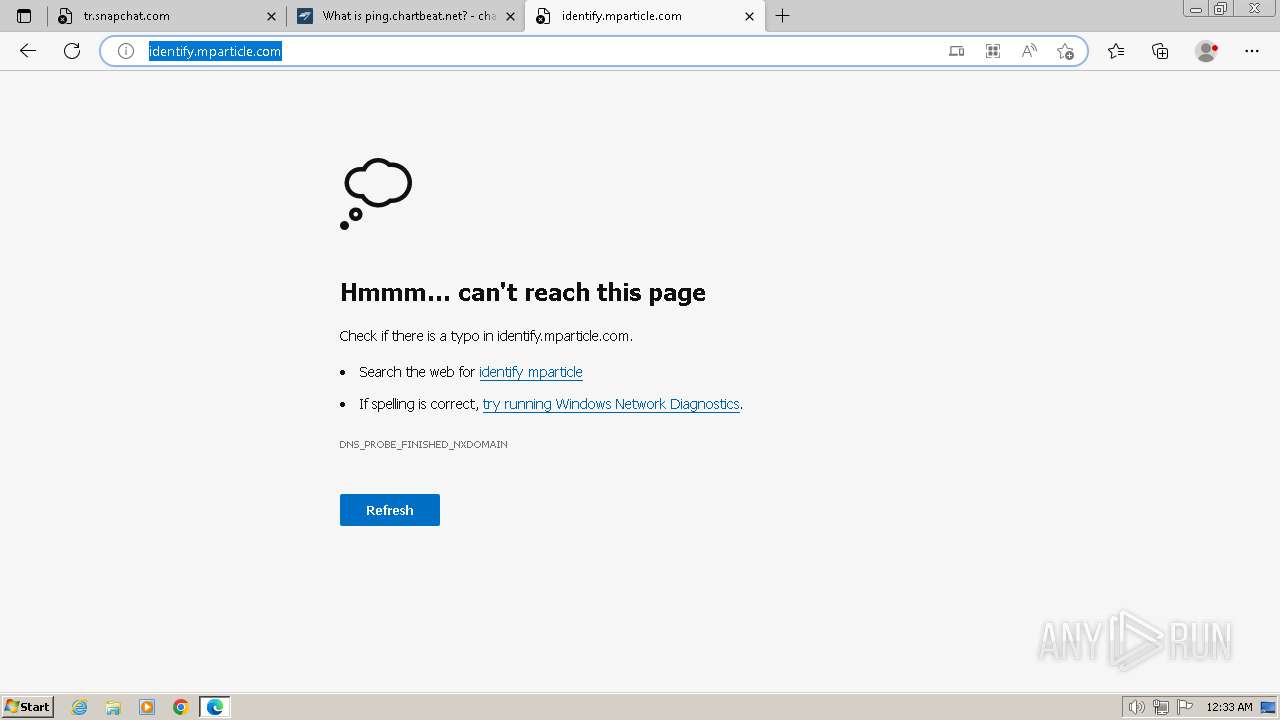The width and height of the screenshot is (1280, 720).
Task: Select the 'can't reach this page' heading
Action: [x=523, y=292]
